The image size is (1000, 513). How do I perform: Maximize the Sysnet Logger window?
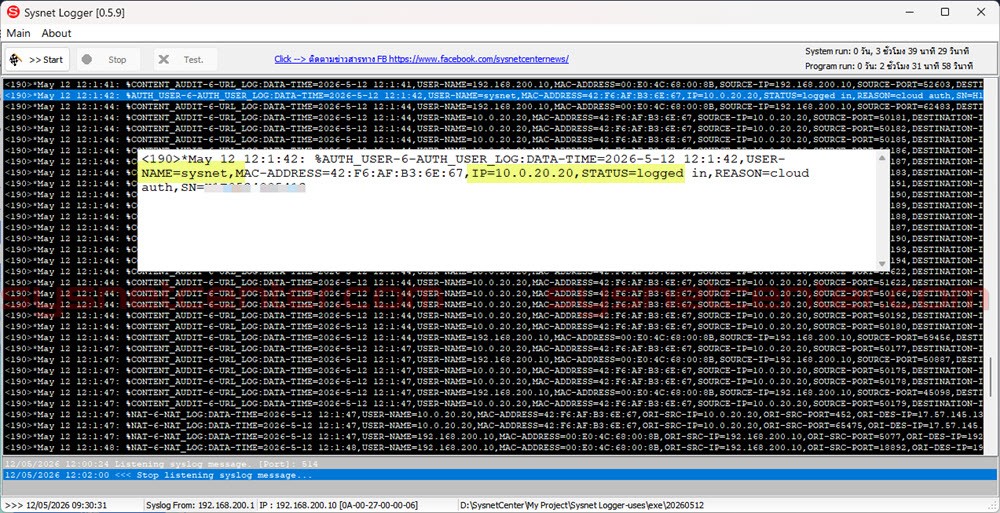[x=945, y=11]
